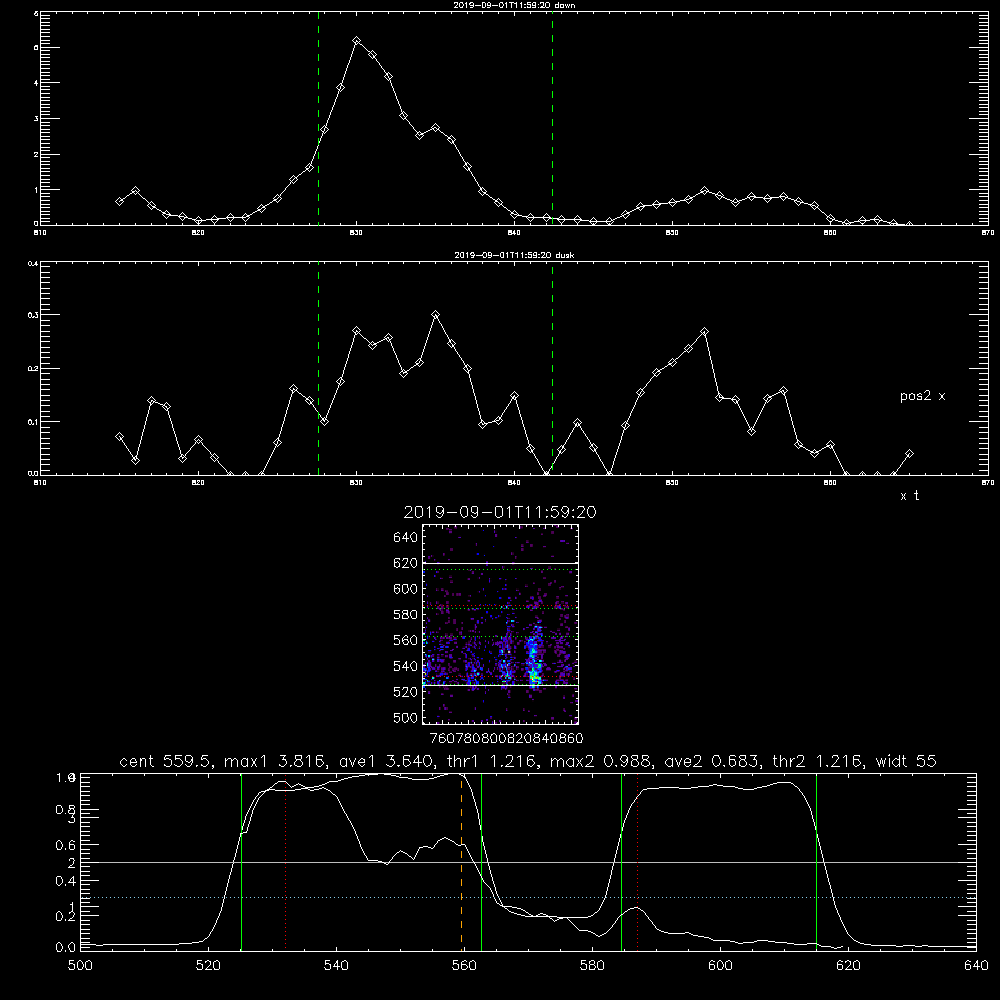
Task: Click the lower solid white line in heatmap
Action: point(500,685)
